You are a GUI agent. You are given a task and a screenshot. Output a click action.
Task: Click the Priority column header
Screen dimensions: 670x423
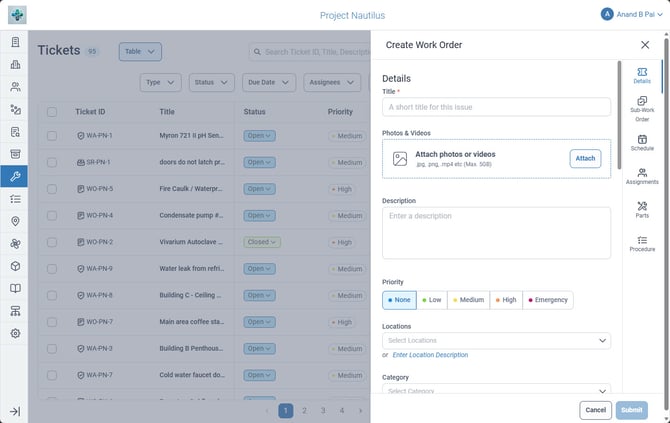coord(340,112)
